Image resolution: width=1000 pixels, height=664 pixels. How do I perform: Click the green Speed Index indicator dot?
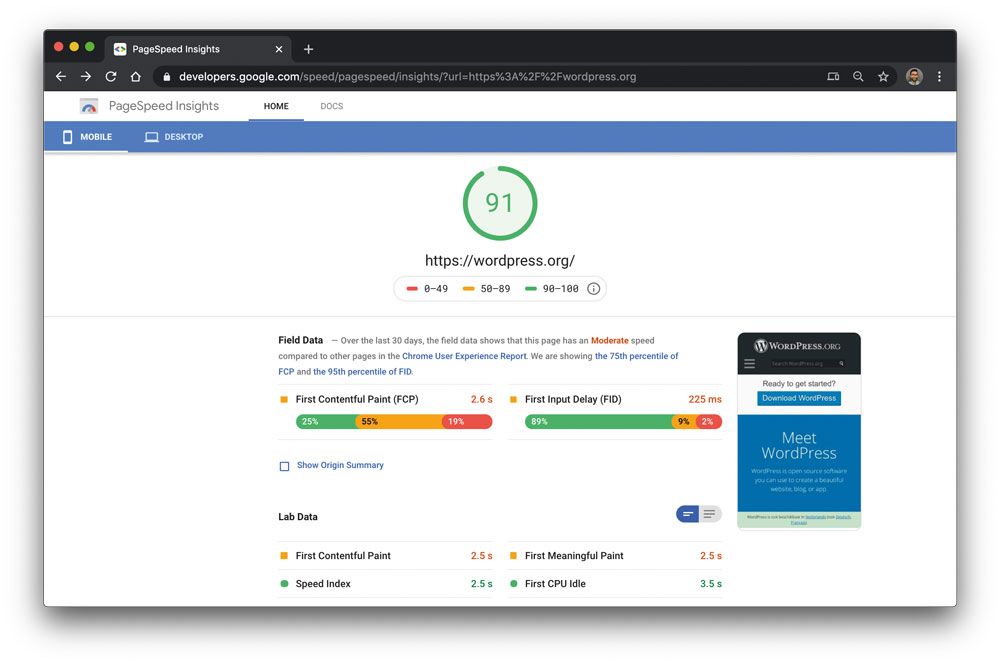[x=284, y=583]
